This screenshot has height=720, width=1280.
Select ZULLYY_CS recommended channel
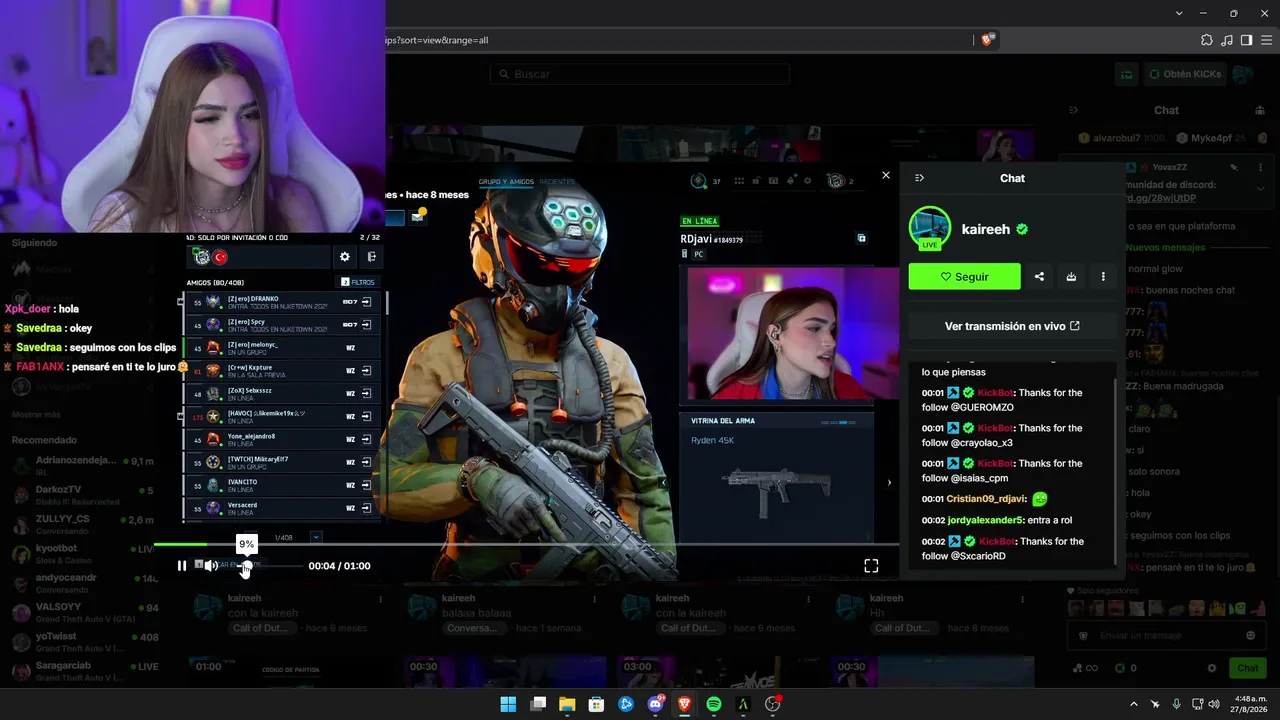83,524
